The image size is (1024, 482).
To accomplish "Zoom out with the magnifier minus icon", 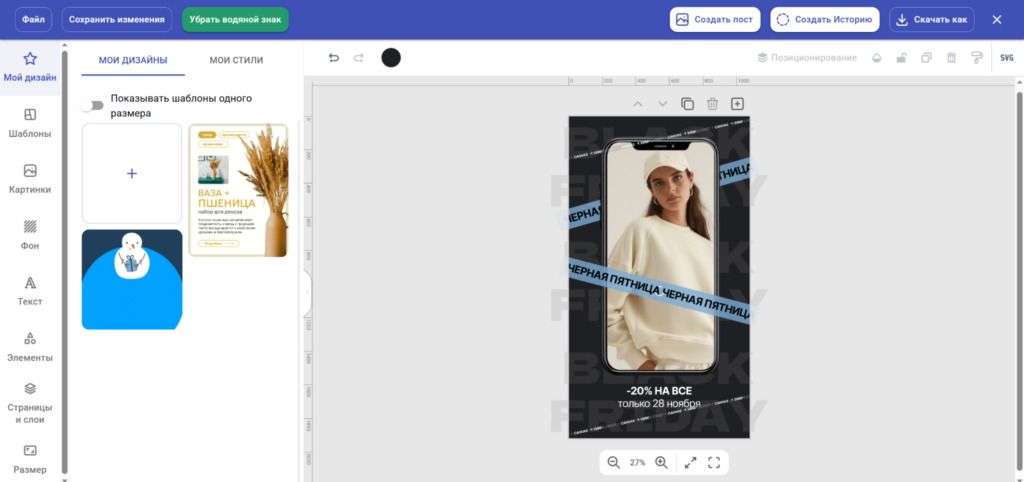I will [613, 462].
